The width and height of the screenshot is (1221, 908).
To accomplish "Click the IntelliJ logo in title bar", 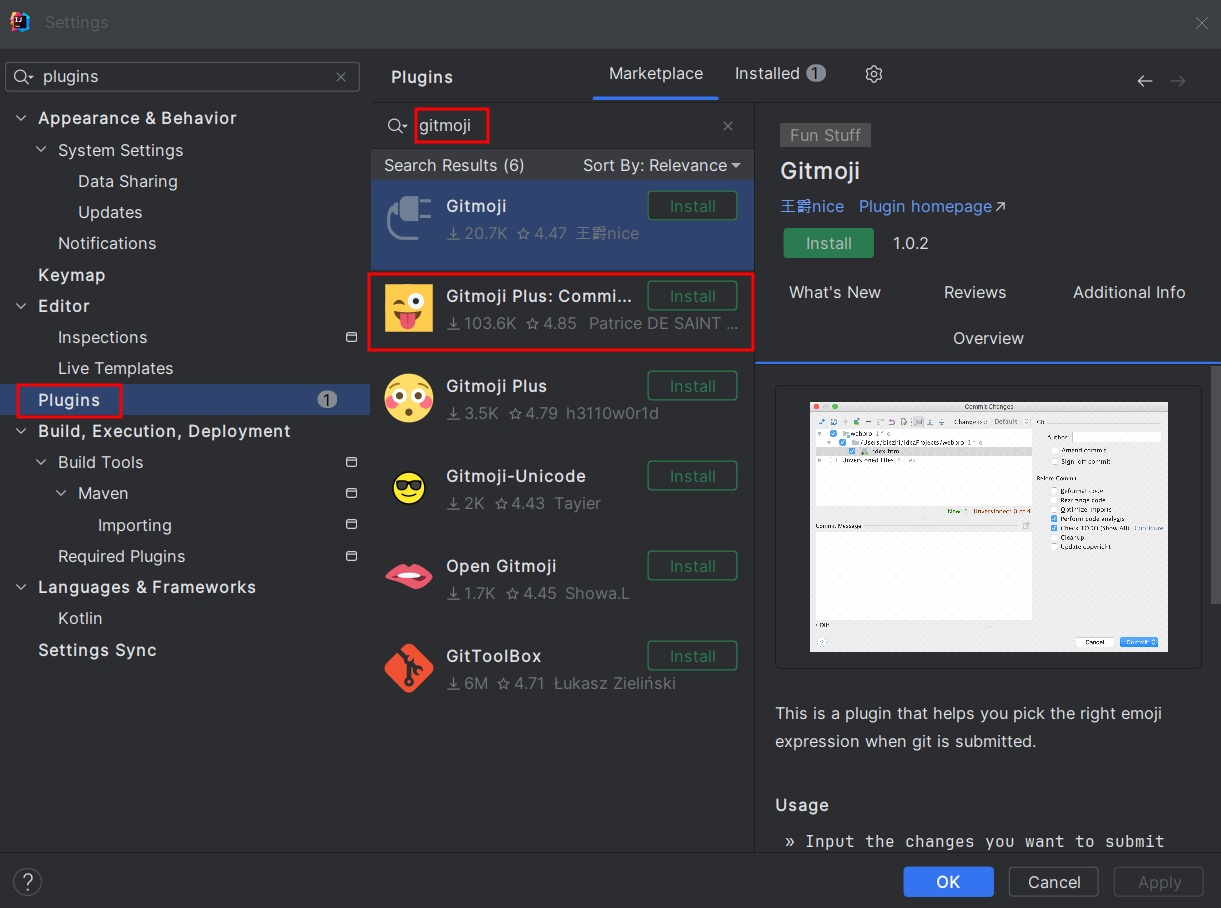I will click(x=20, y=21).
